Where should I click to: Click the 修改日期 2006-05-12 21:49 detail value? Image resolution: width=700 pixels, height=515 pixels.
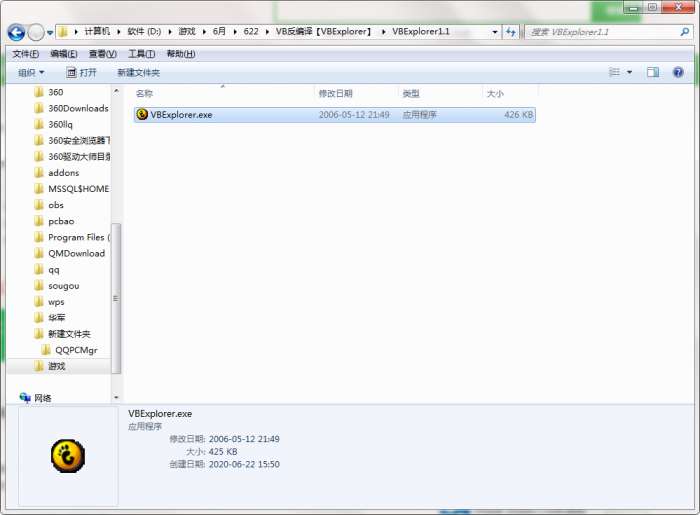point(244,439)
